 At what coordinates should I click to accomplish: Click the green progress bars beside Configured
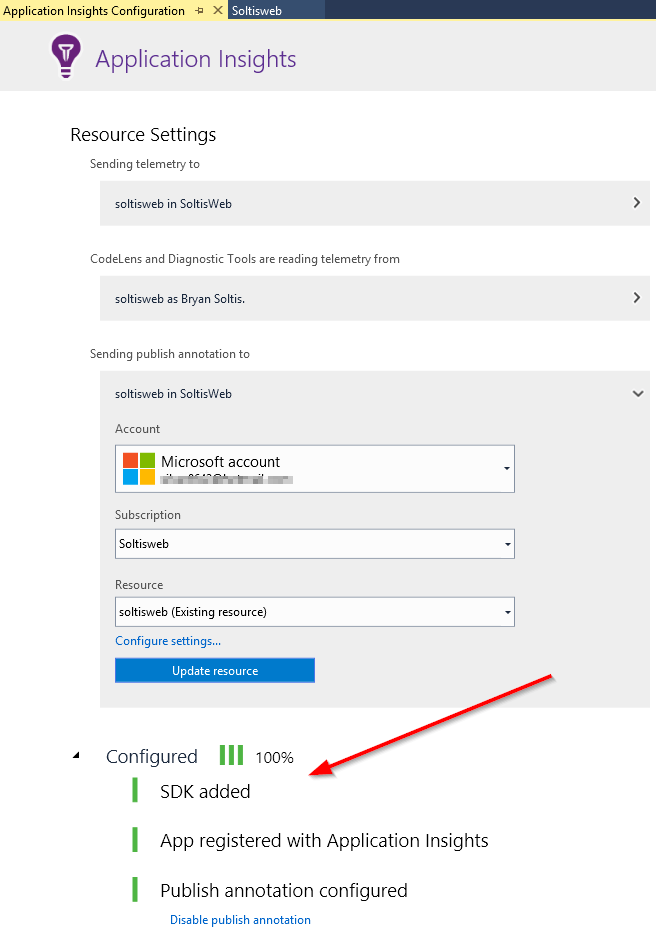[x=230, y=755]
